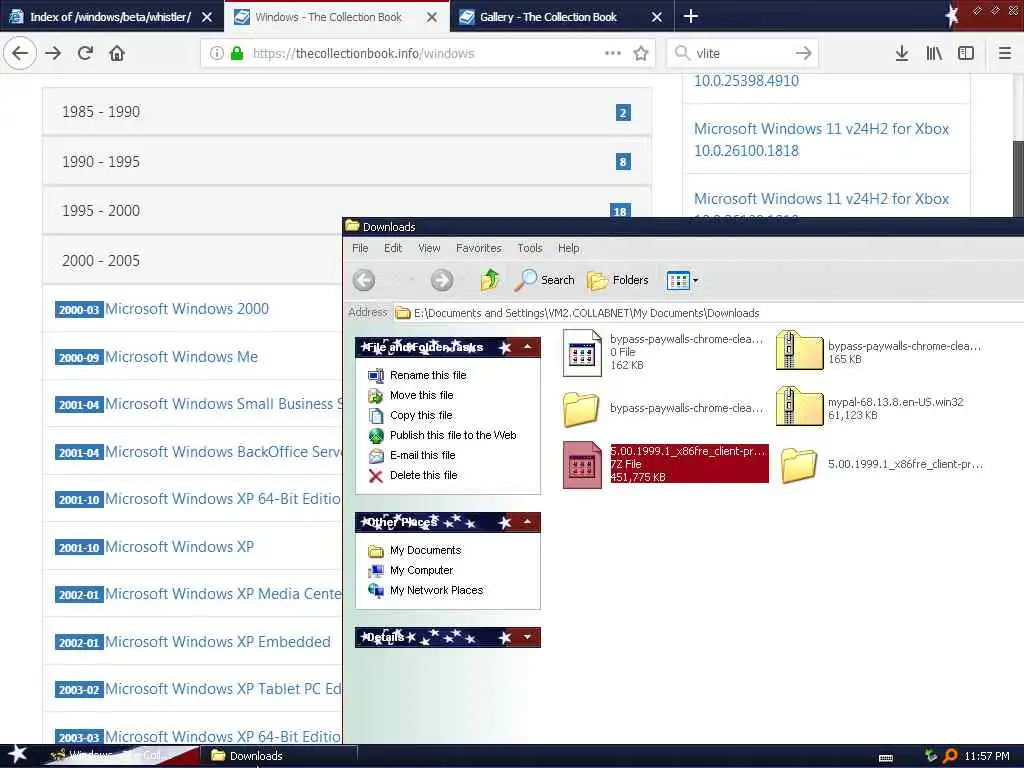1024x768 pixels.
Task: Bookmark this page with the star
Action: 641,53
